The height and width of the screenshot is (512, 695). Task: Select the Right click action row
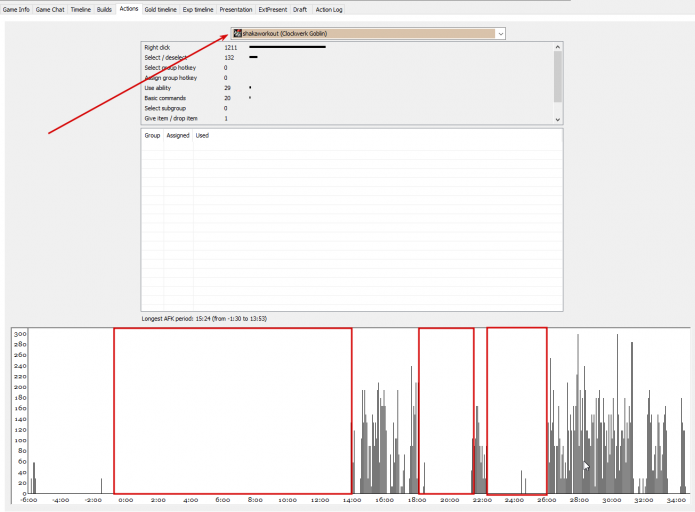[x=347, y=47]
